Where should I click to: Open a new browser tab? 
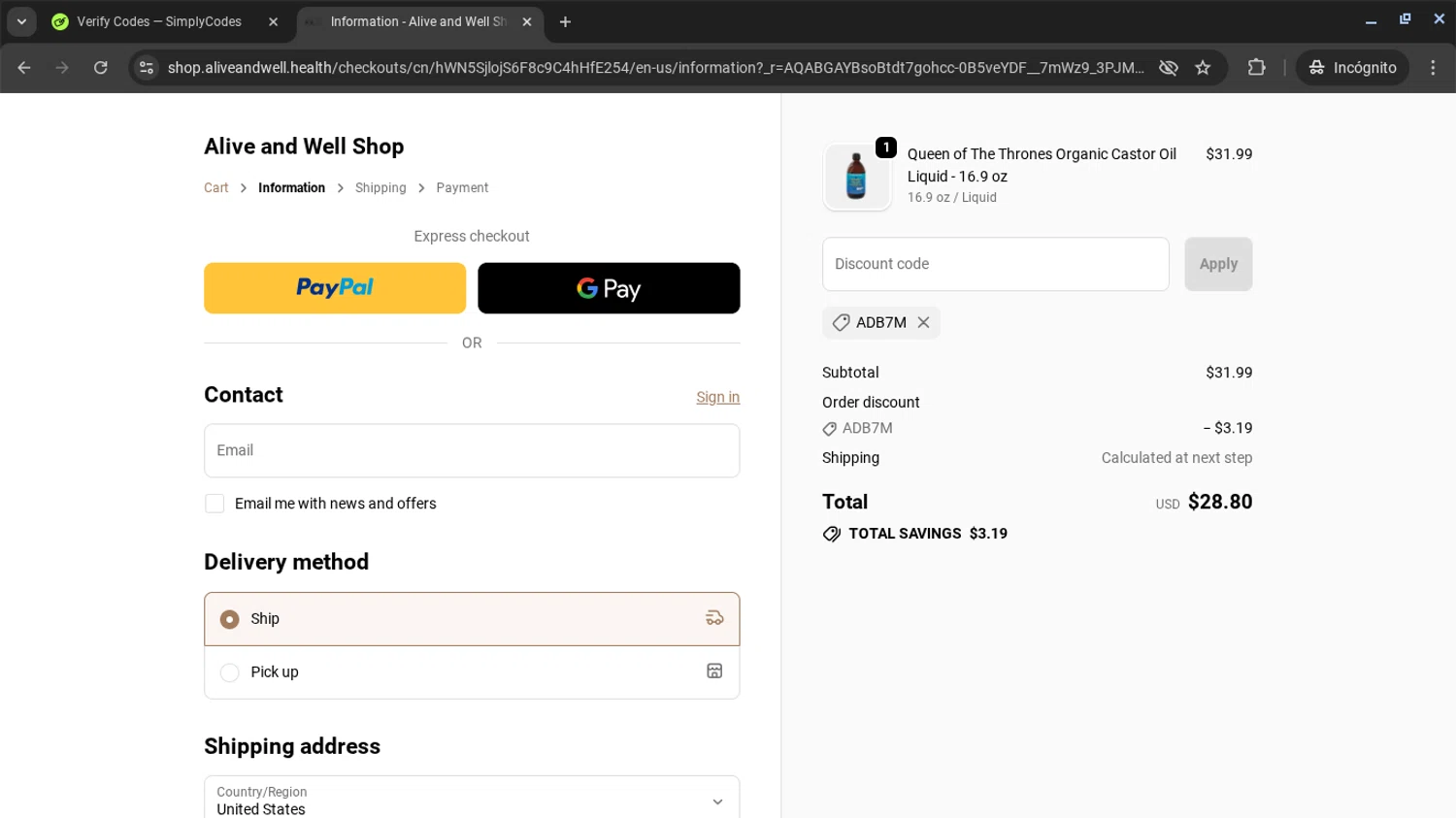tap(565, 21)
